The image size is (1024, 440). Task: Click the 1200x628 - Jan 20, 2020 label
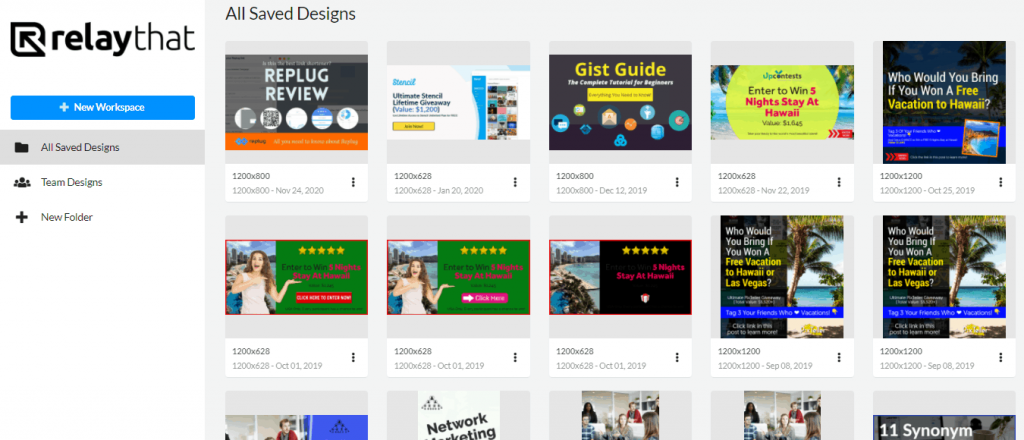(439, 191)
